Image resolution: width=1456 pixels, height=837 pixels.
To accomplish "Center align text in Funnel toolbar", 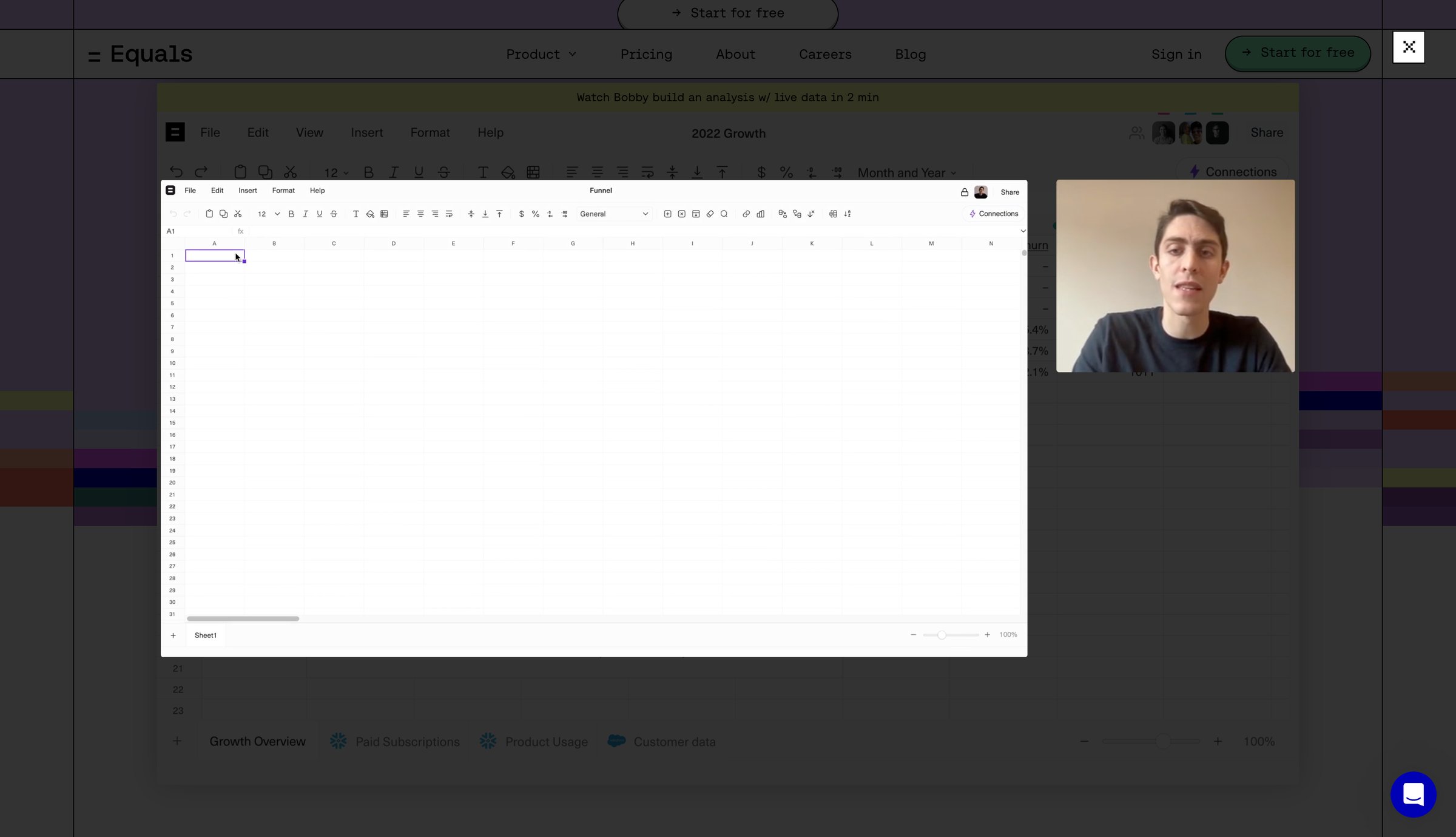I will 420,214.
